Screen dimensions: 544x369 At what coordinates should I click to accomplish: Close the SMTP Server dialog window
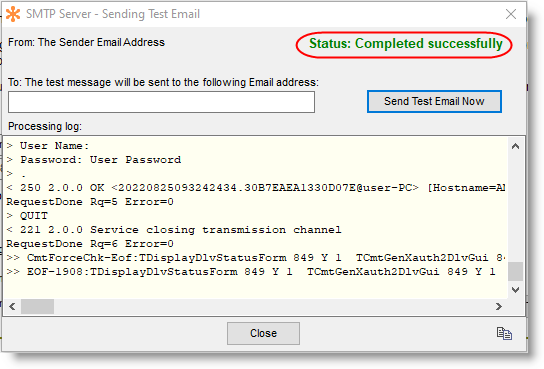coord(511,14)
